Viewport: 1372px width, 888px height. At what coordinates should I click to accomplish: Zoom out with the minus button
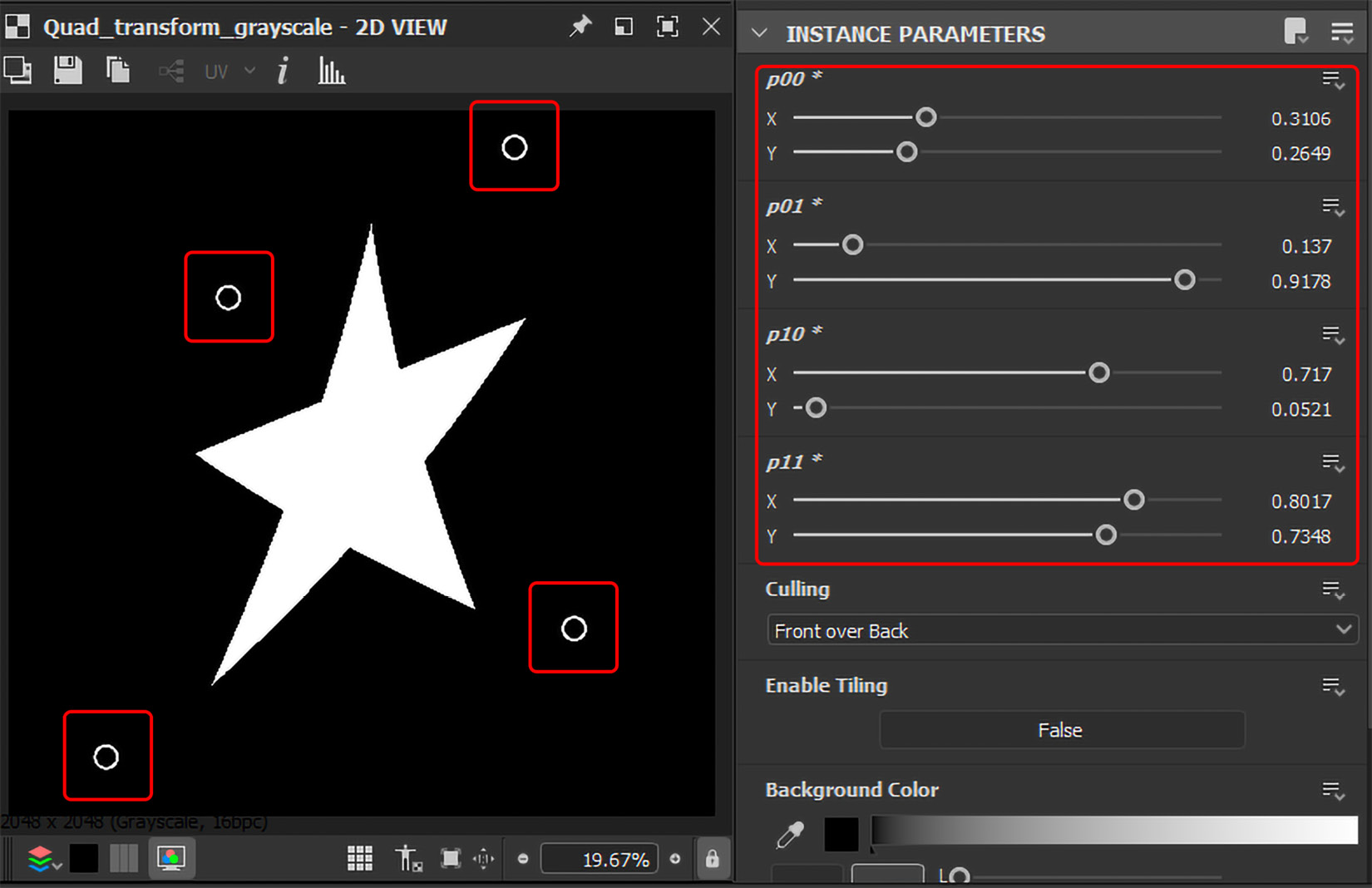523,859
